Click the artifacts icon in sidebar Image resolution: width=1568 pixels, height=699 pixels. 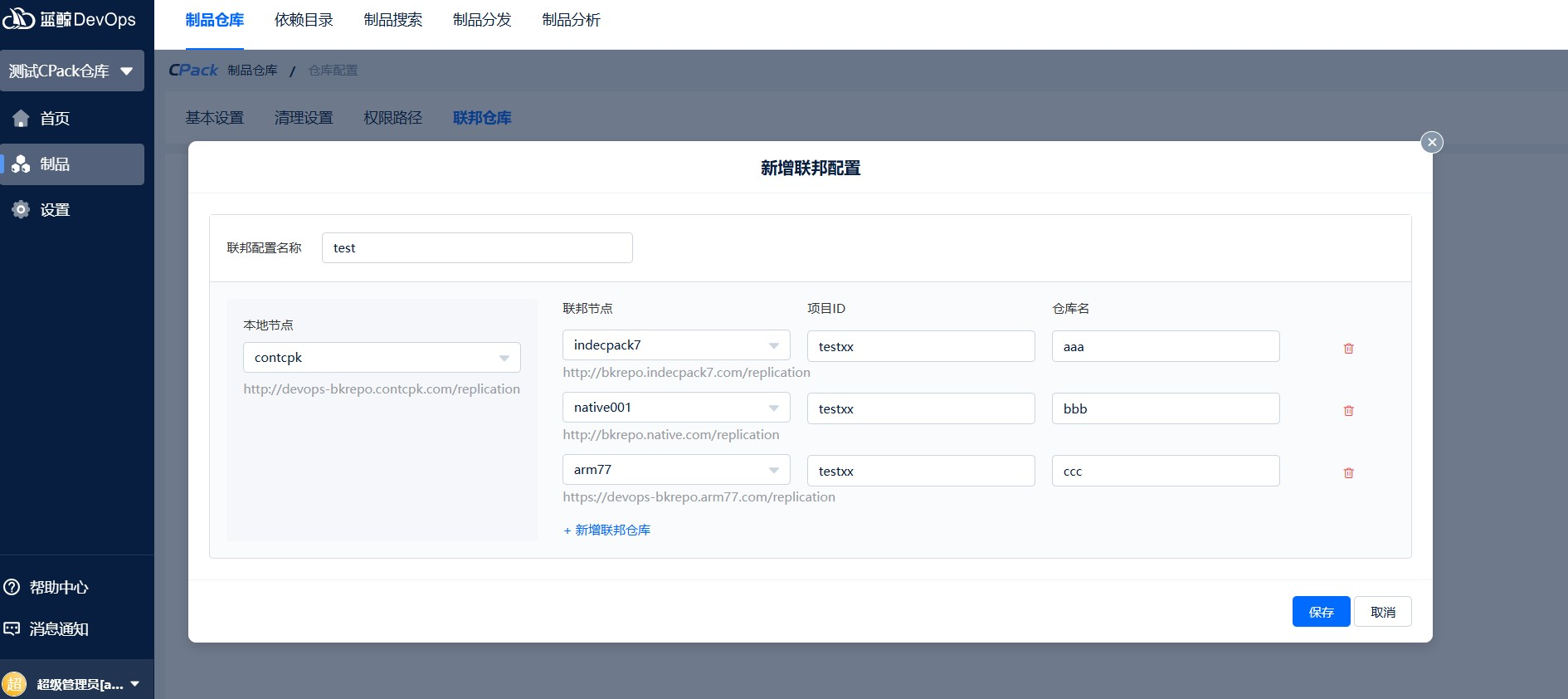pos(21,164)
